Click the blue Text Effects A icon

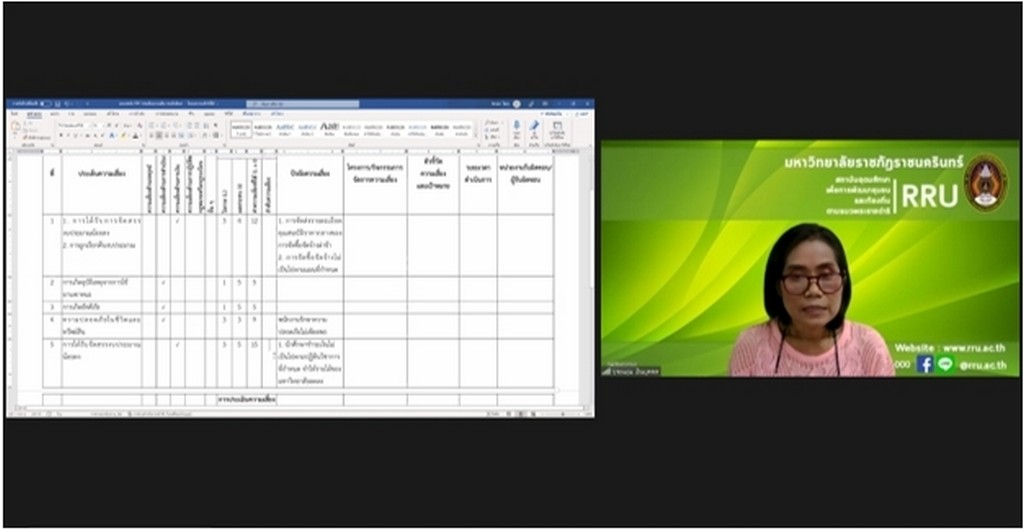click(x=112, y=135)
